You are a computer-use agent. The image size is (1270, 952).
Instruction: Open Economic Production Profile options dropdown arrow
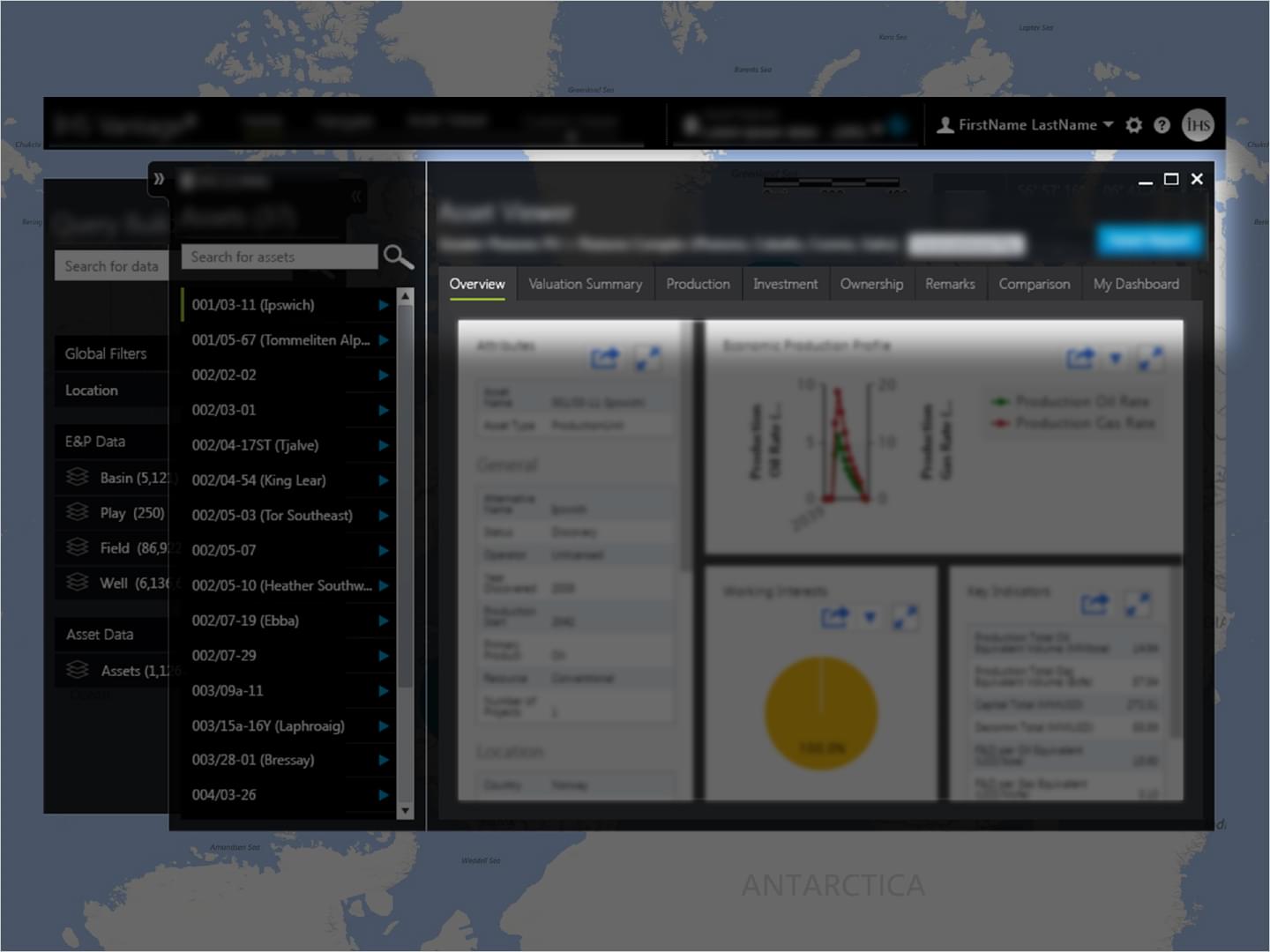[1116, 358]
